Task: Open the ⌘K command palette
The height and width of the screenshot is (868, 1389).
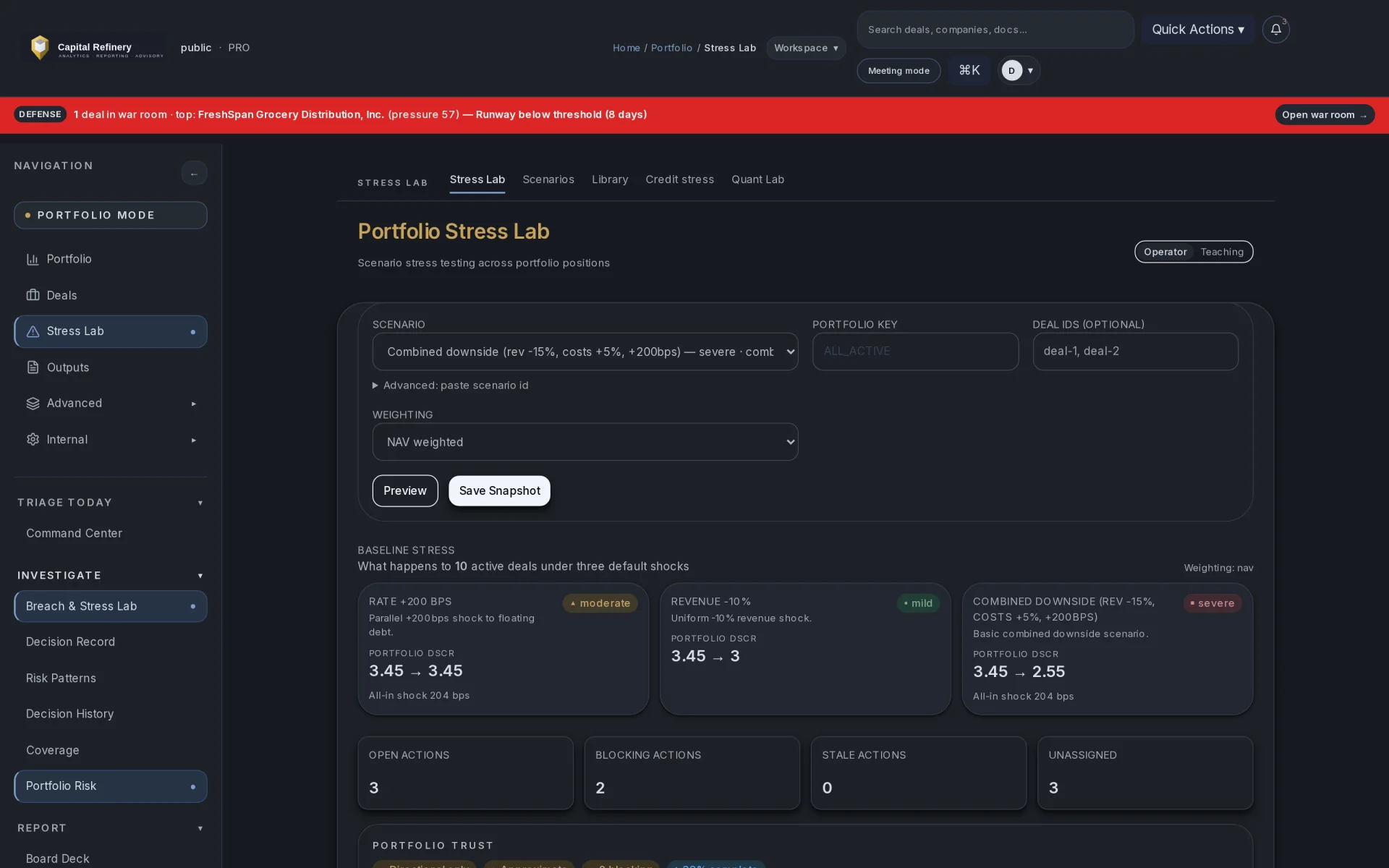Action: pyautogui.click(x=969, y=70)
